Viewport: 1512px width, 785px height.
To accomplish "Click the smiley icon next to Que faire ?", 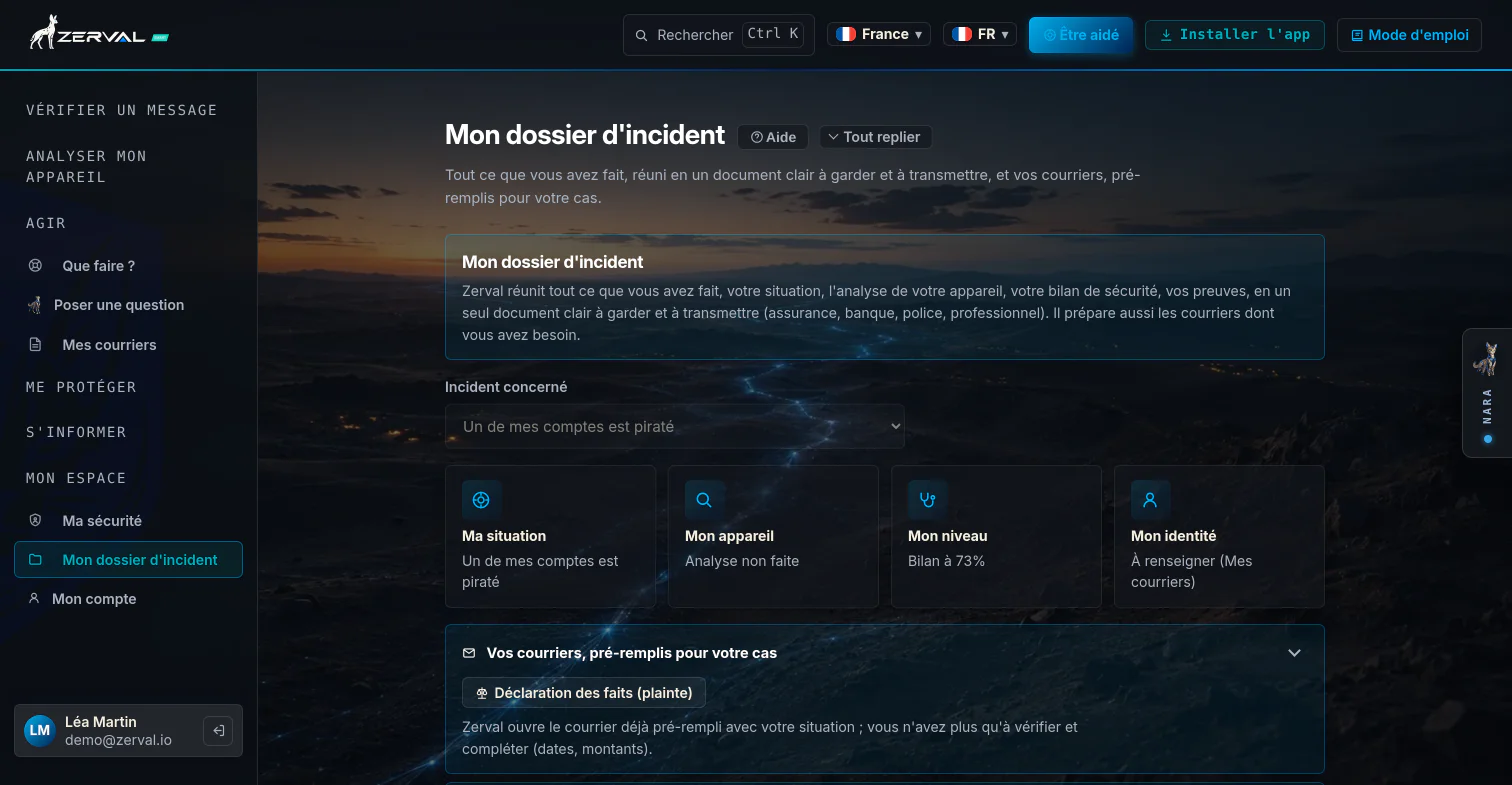I will point(35,266).
